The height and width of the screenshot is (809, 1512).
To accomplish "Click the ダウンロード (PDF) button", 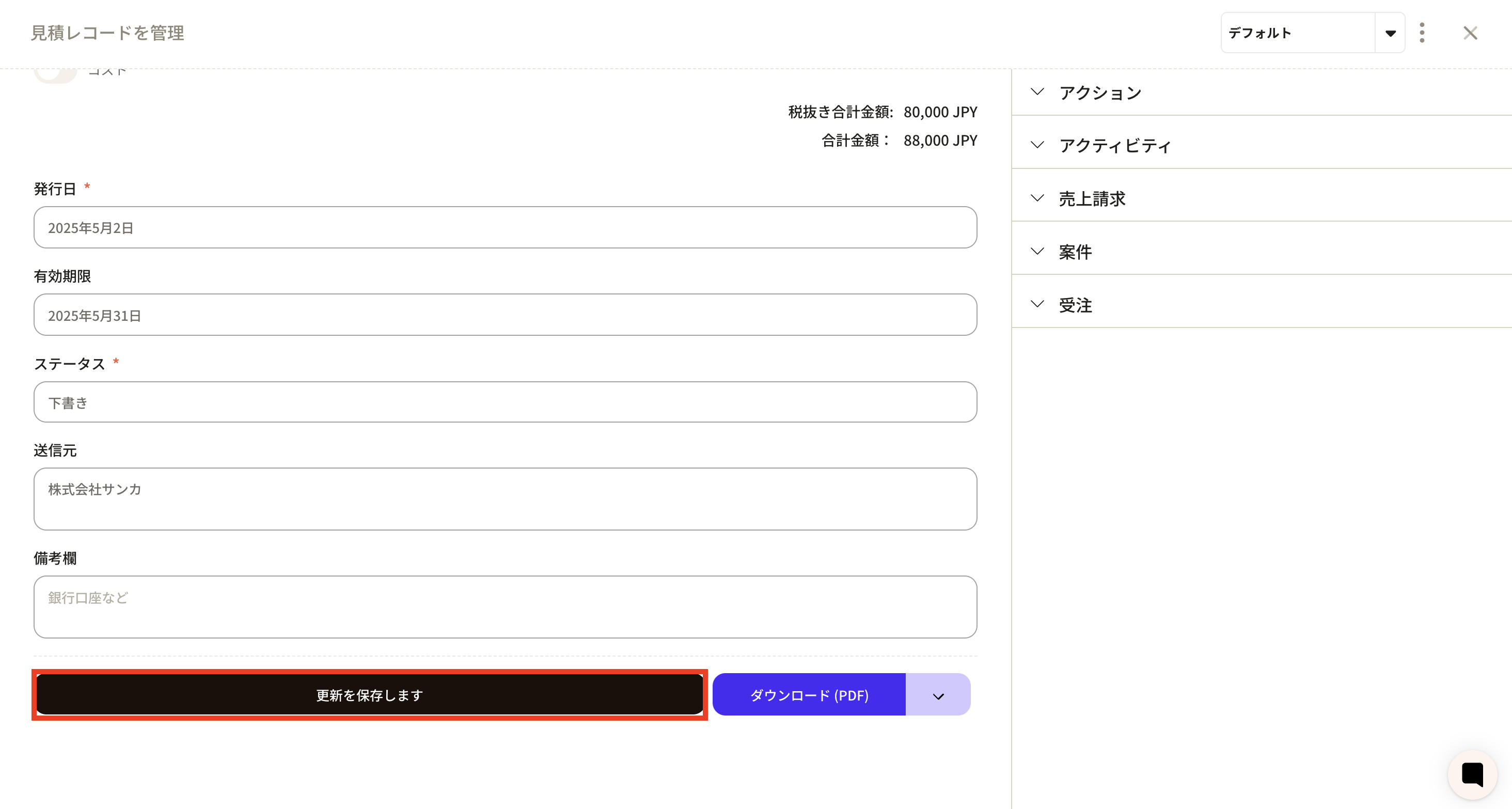I will [x=809, y=695].
